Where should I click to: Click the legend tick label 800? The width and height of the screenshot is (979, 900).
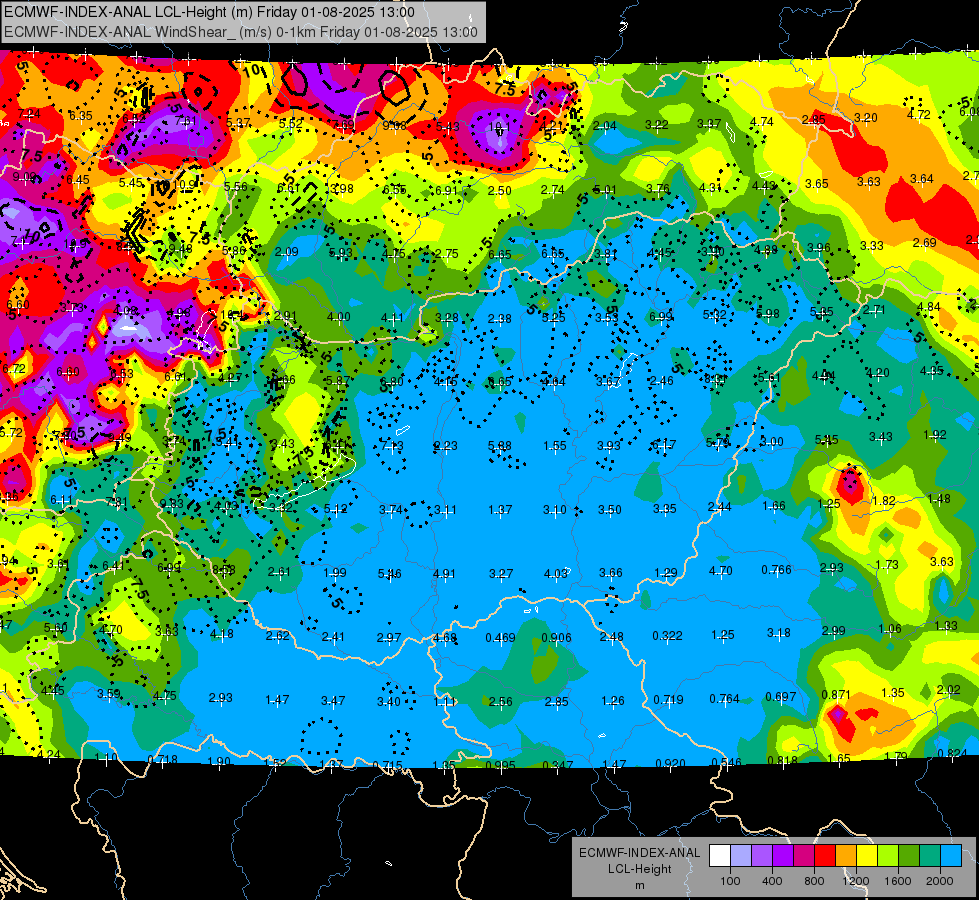point(814,881)
